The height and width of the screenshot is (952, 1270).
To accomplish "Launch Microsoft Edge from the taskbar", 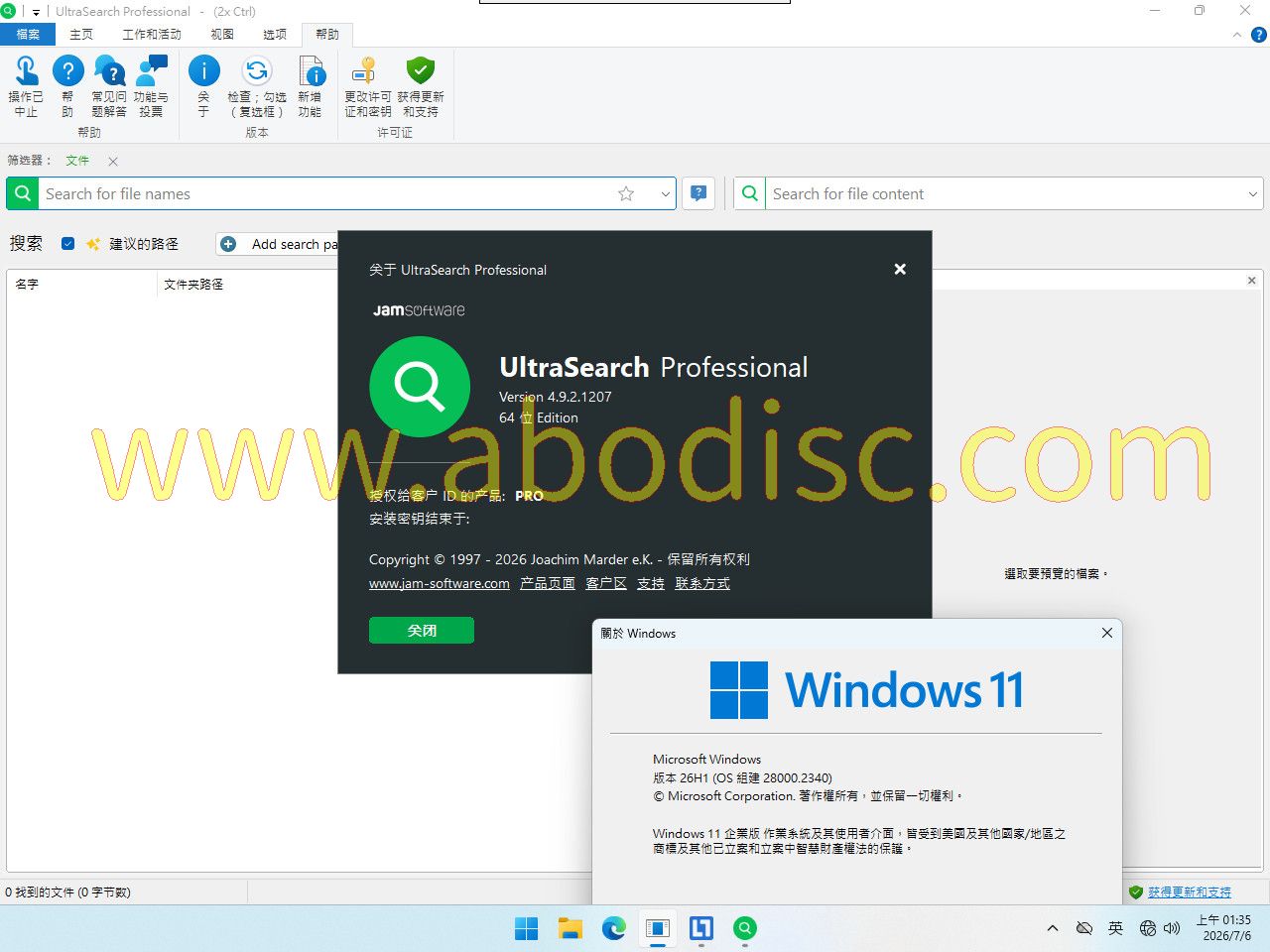I will coord(614,928).
